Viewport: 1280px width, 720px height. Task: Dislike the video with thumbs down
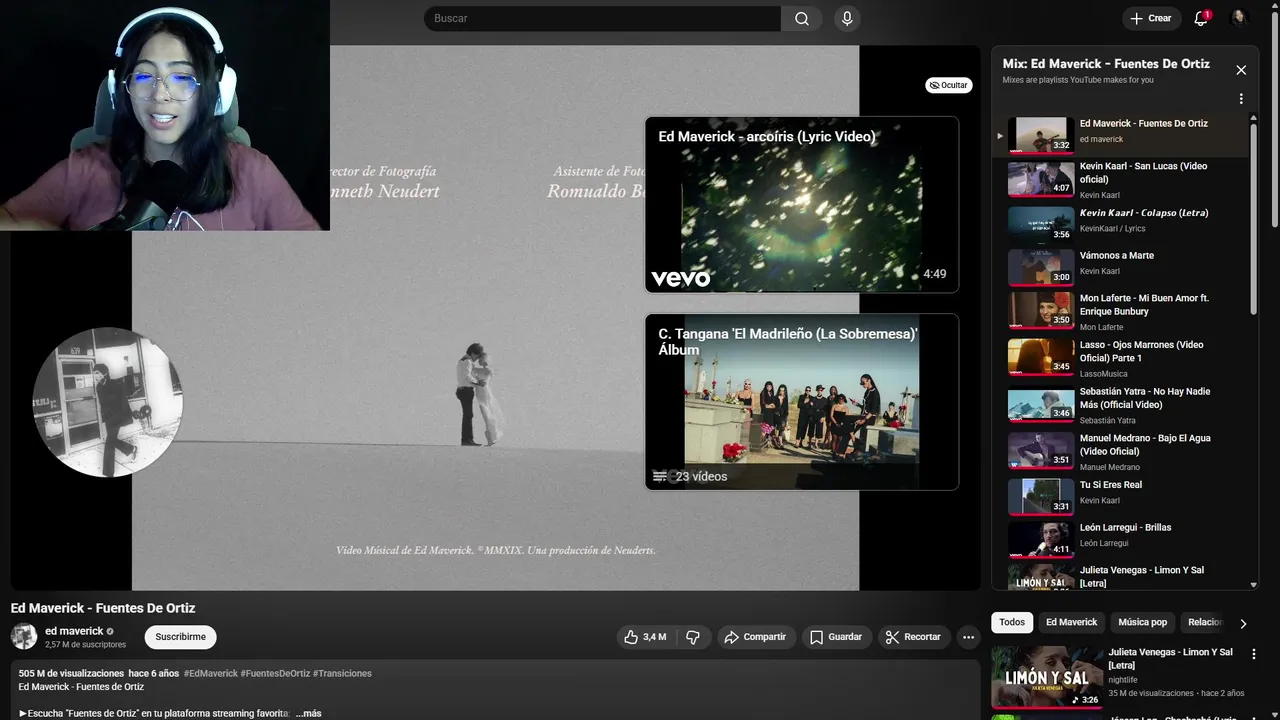[692, 637]
